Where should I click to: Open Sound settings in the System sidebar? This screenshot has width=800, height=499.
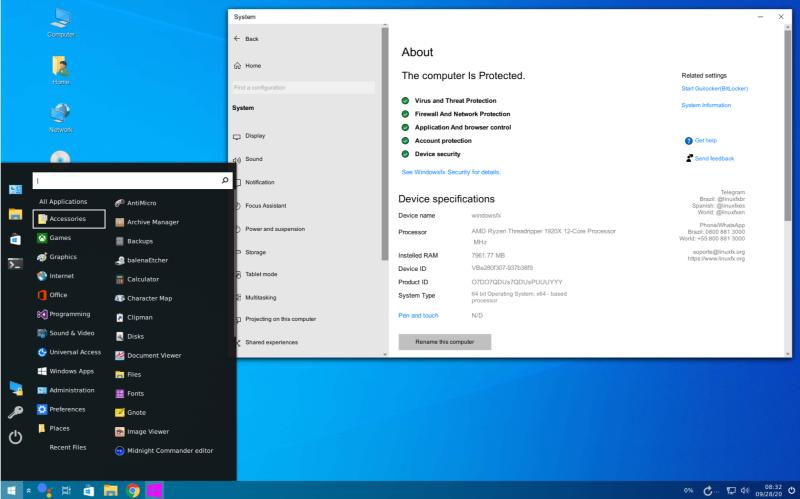(253, 159)
